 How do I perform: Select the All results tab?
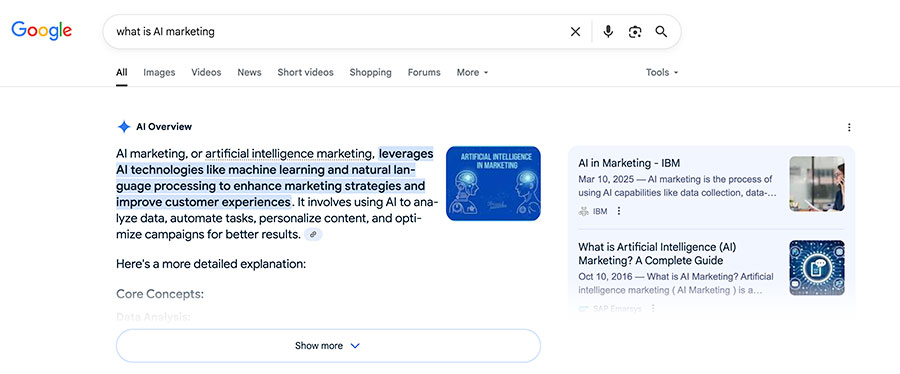122,72
